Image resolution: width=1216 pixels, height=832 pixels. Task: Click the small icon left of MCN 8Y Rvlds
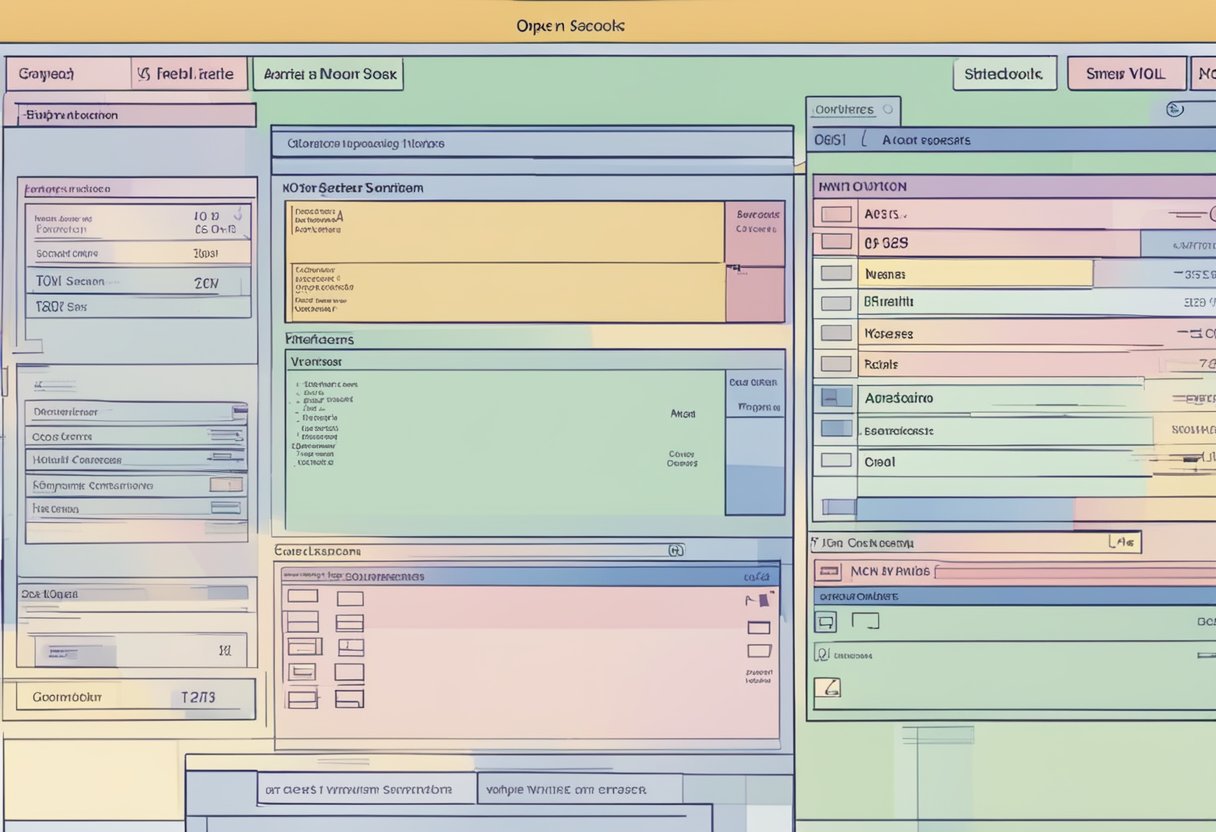827,571
